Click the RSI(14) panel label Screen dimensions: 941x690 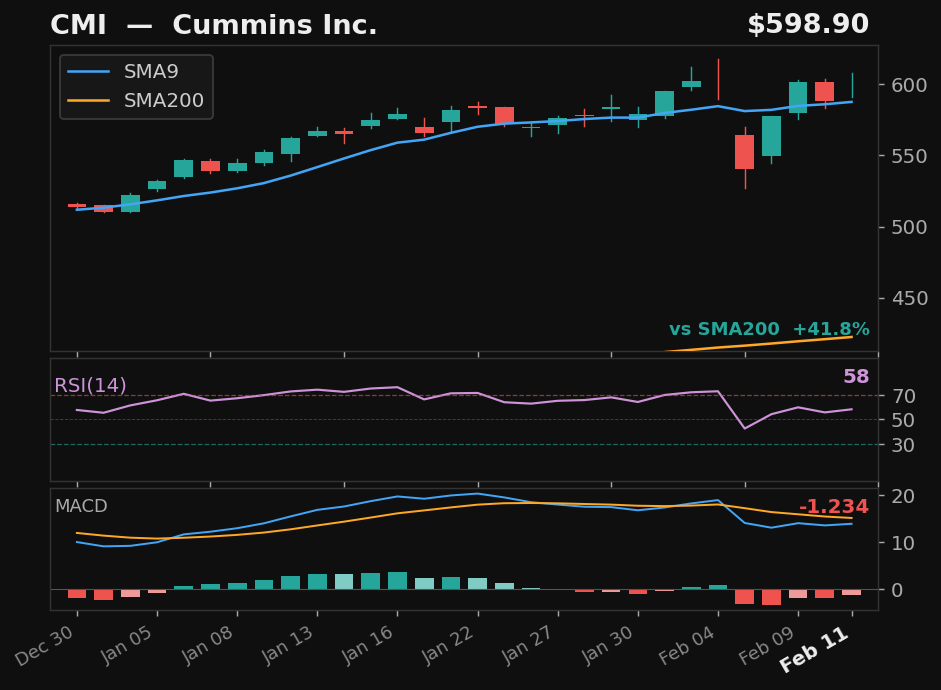[90, 385]
